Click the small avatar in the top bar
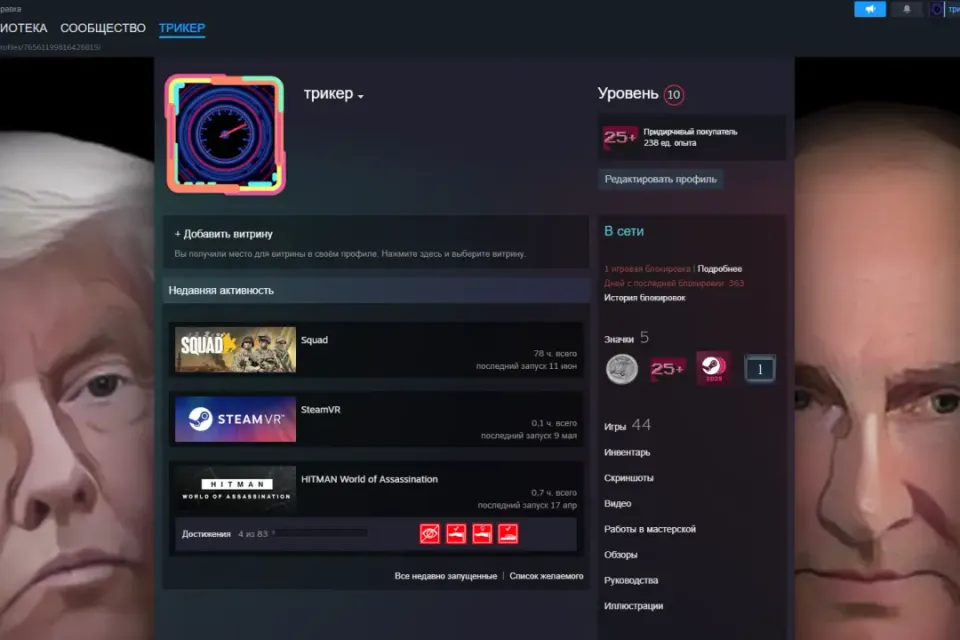This screenshot has width=960, height=640. [x=937, y=9]
